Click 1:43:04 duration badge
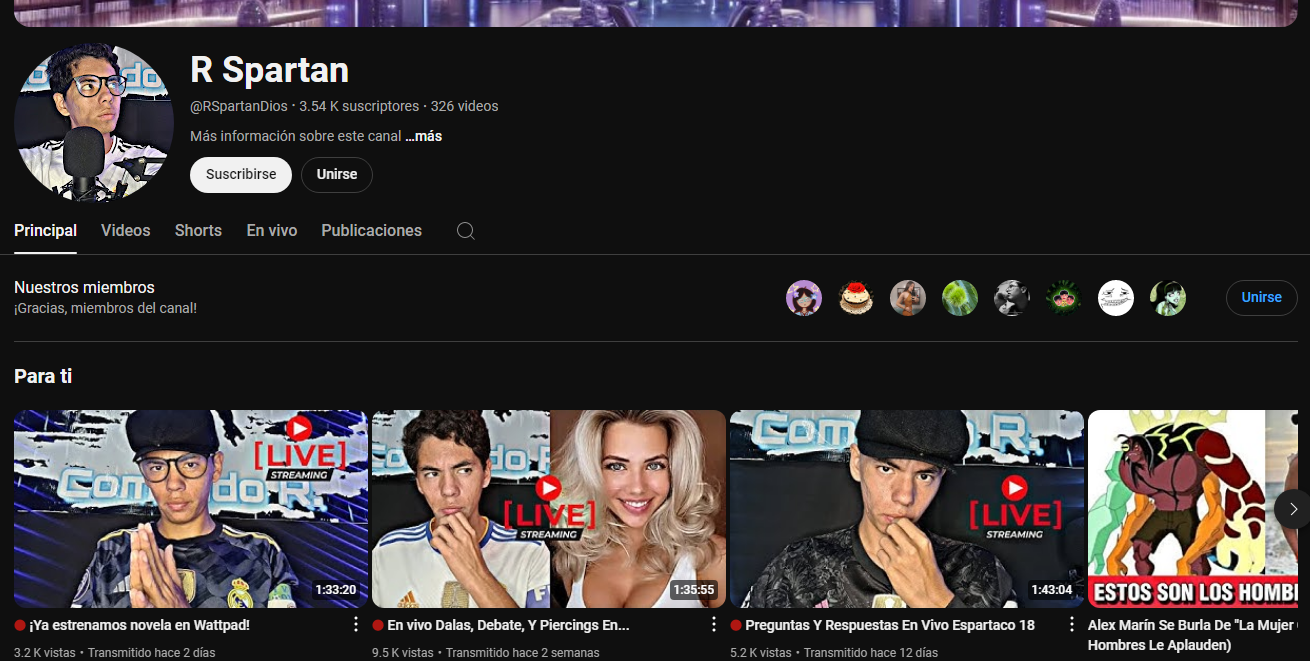This screenshot has height=661, width=1310. (x=1052, y=590)
